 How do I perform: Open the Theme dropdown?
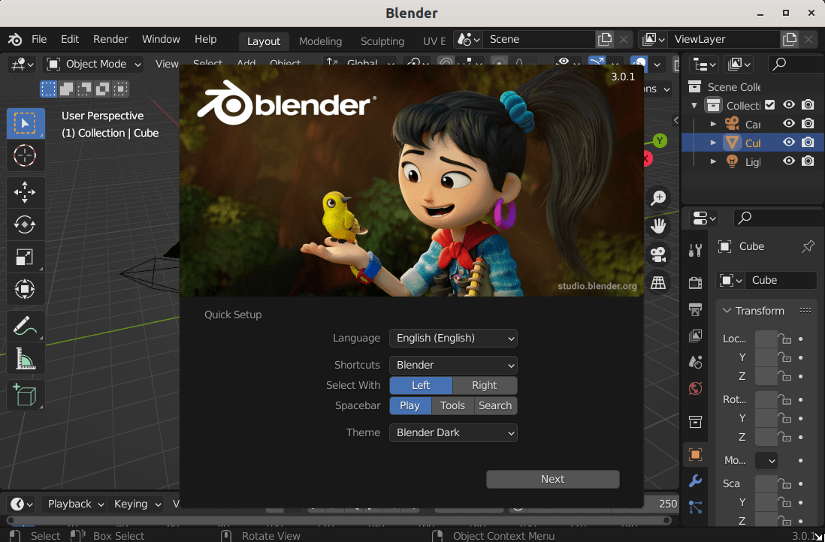[453, 433]
